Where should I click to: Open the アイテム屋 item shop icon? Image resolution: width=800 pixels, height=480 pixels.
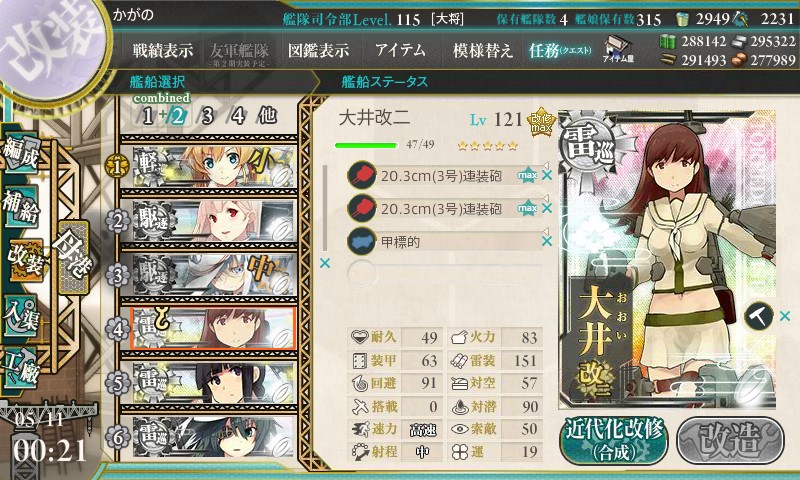point(618,49)
